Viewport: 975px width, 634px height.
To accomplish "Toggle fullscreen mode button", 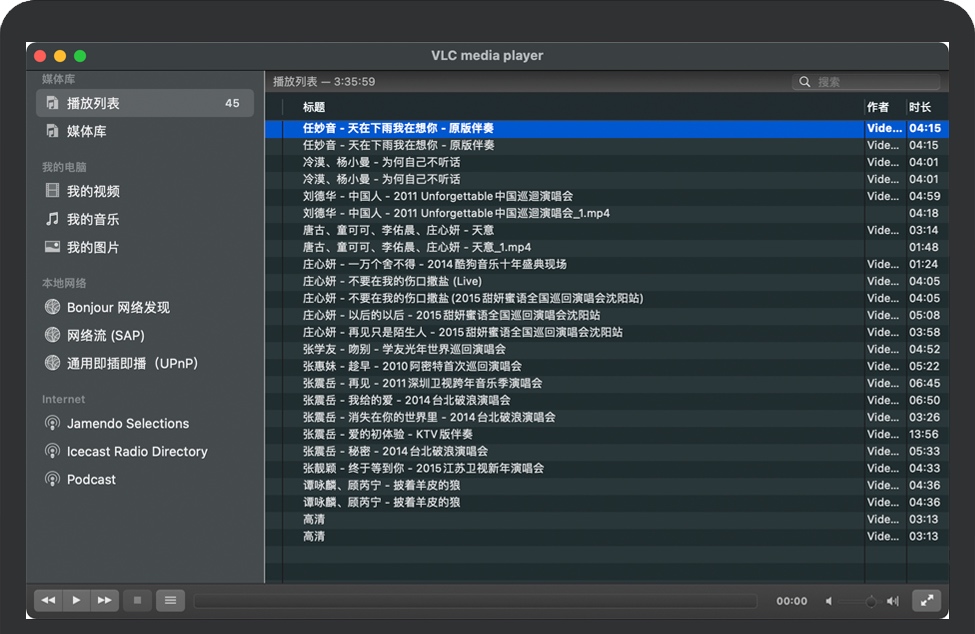I will pos(927,600).
